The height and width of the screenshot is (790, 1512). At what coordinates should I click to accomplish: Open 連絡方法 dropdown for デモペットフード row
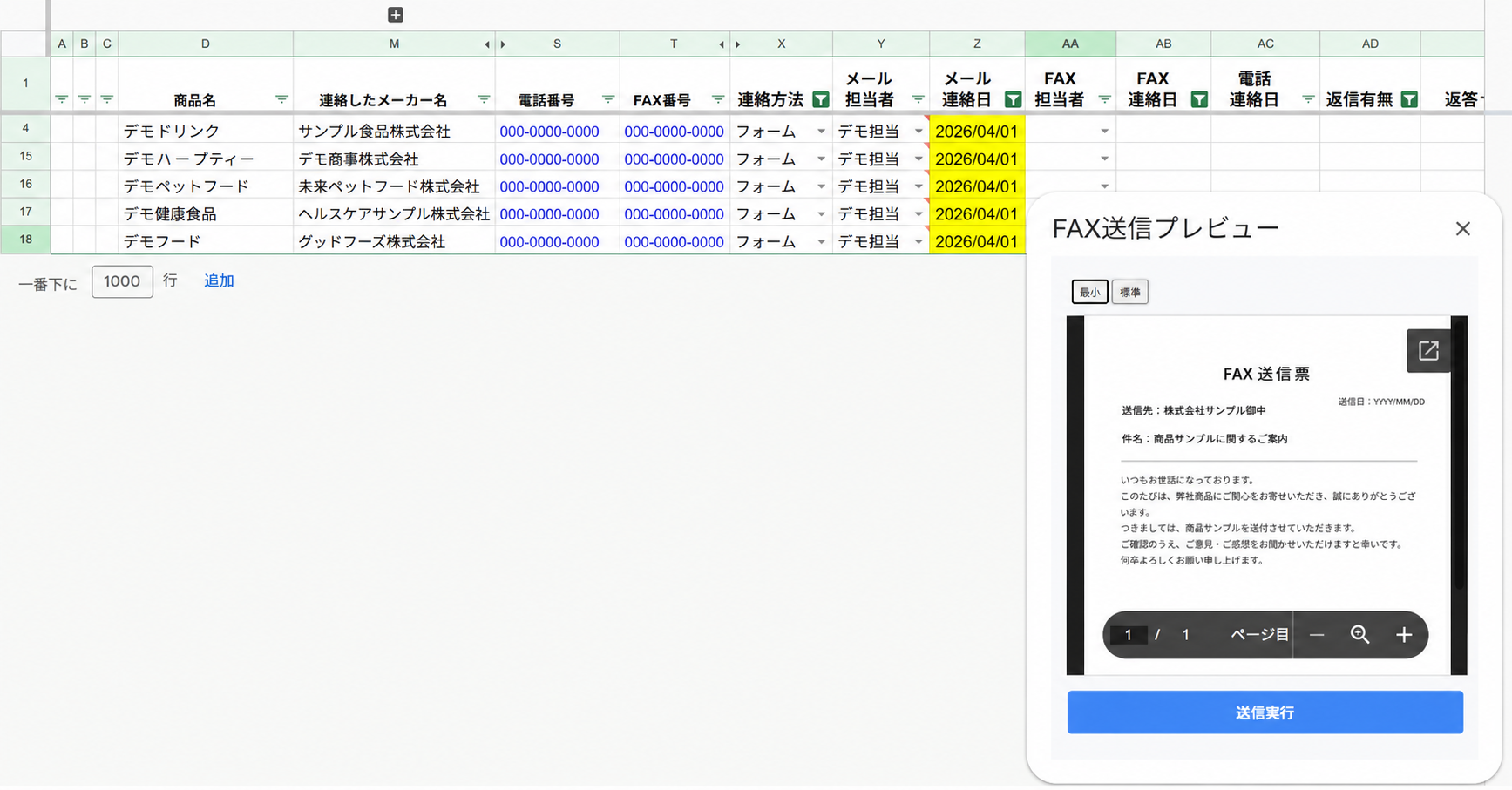(821, 186)
